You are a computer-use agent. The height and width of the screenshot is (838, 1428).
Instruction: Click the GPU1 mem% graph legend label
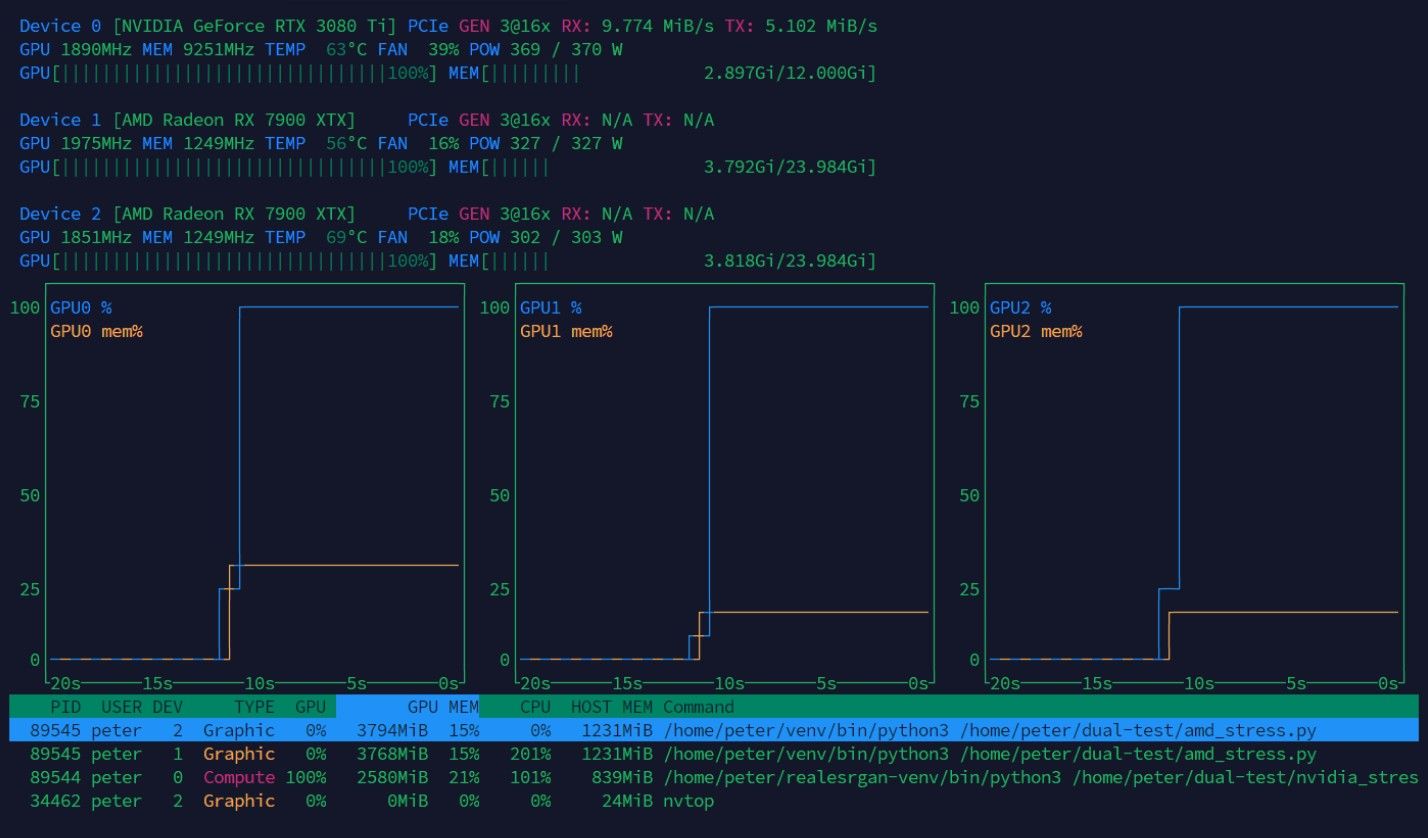(x=566, y=331)
